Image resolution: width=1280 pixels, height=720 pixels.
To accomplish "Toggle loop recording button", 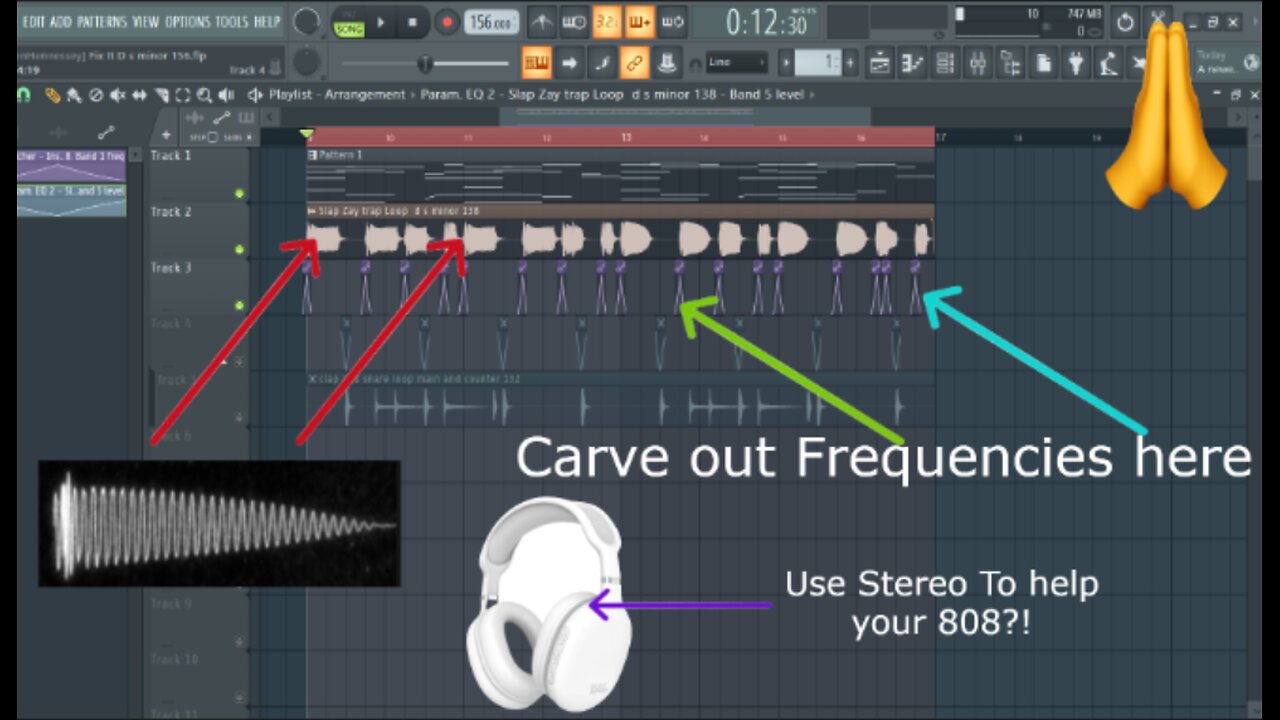I will [x=672, y=22].
